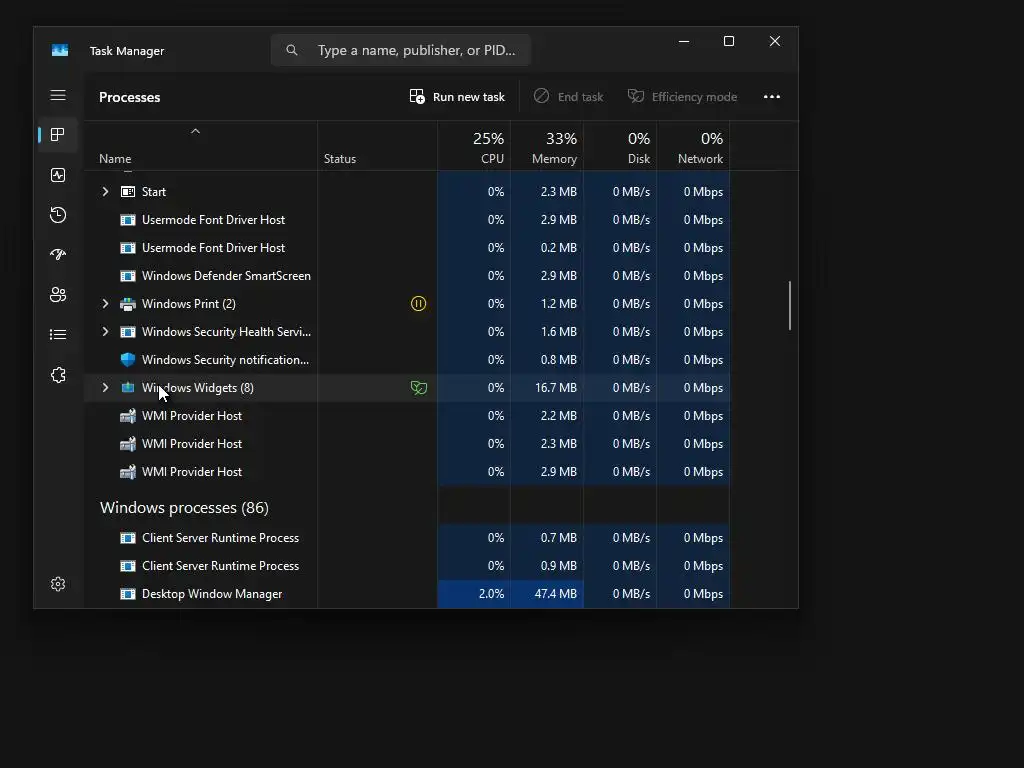Click the Windows Security notification shield icon

pos(128,360)
